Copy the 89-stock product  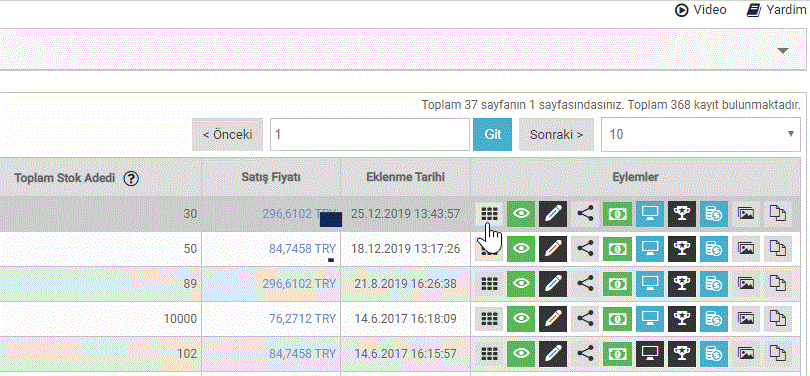[777, 284]
